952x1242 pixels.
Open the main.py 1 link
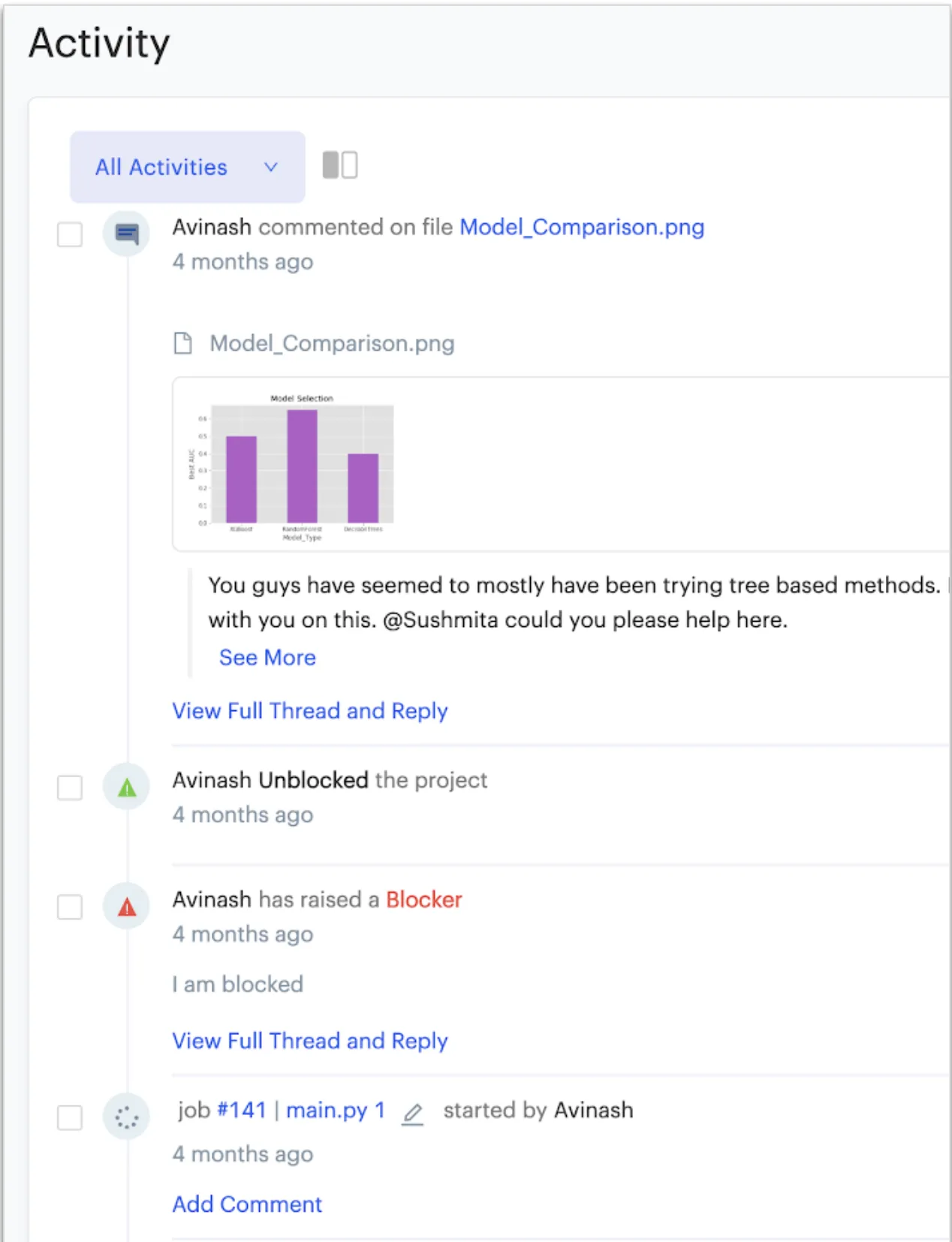point(335,1110)
